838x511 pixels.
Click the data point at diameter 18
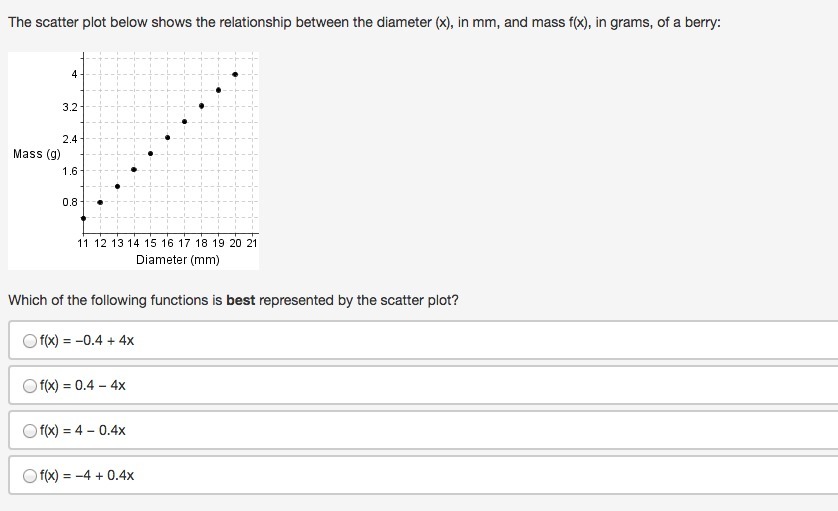pos(201,105)
